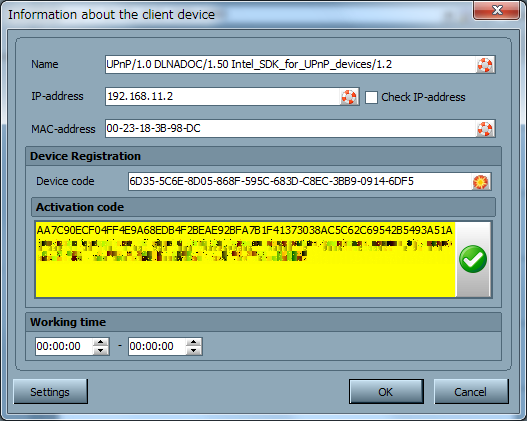
Task: Click inside the Device code field
Action: pyautogui.click(x=300, y=182)
